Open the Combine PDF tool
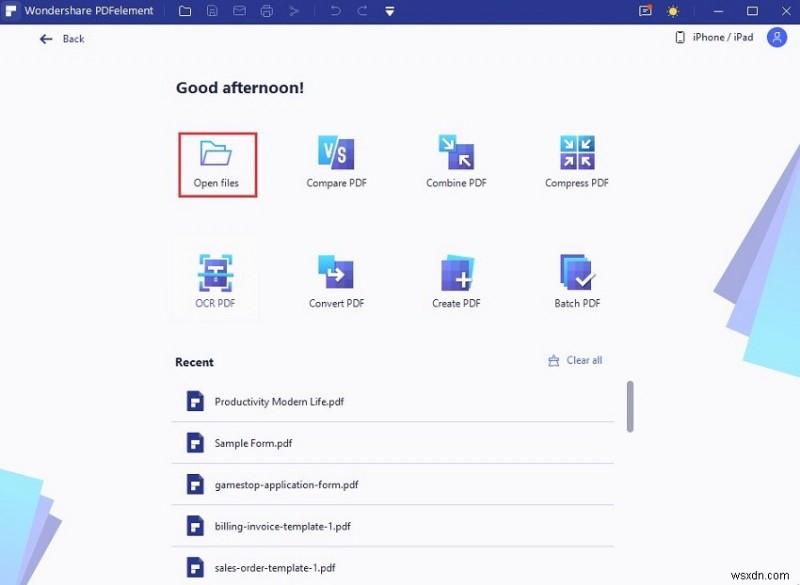The height and width of the screenshot is (585, 800). click(455, 160)
